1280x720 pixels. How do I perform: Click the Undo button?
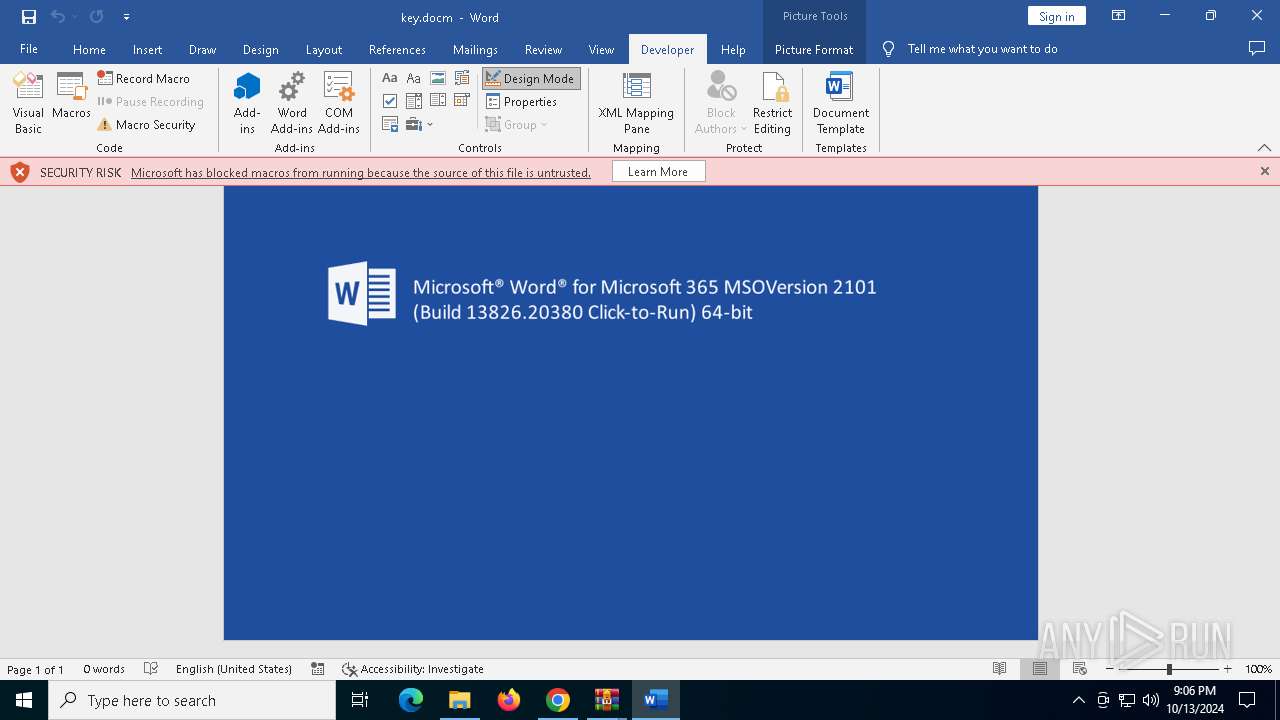[58, 17]
